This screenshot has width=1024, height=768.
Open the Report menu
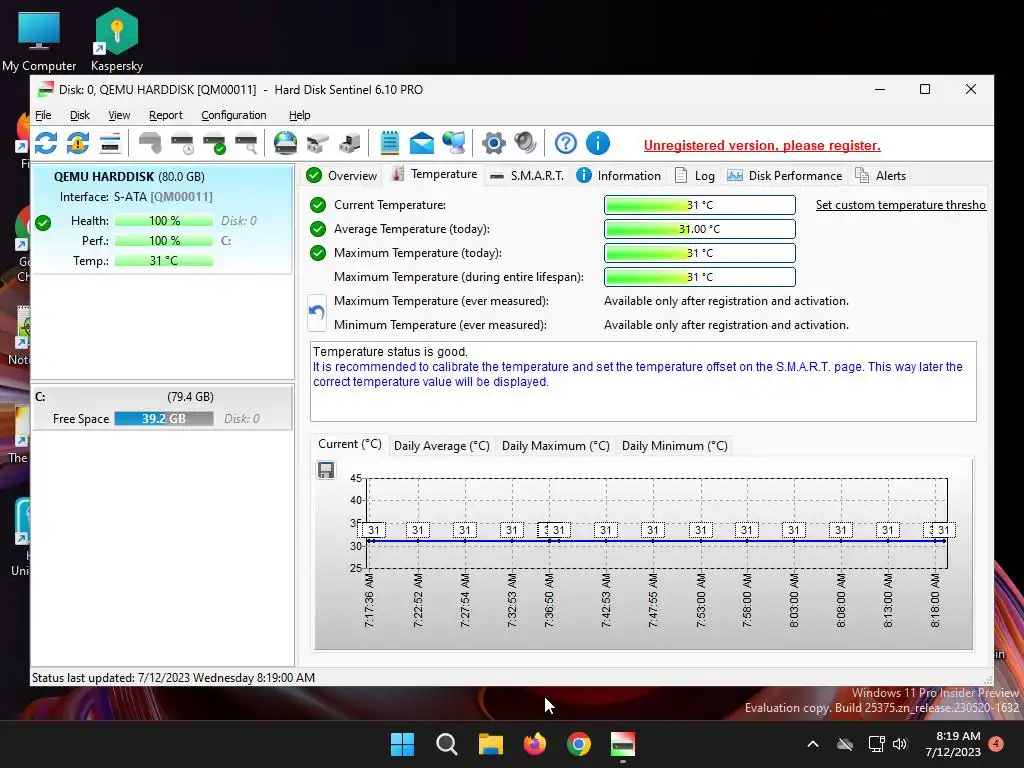(x=166, y=115)
